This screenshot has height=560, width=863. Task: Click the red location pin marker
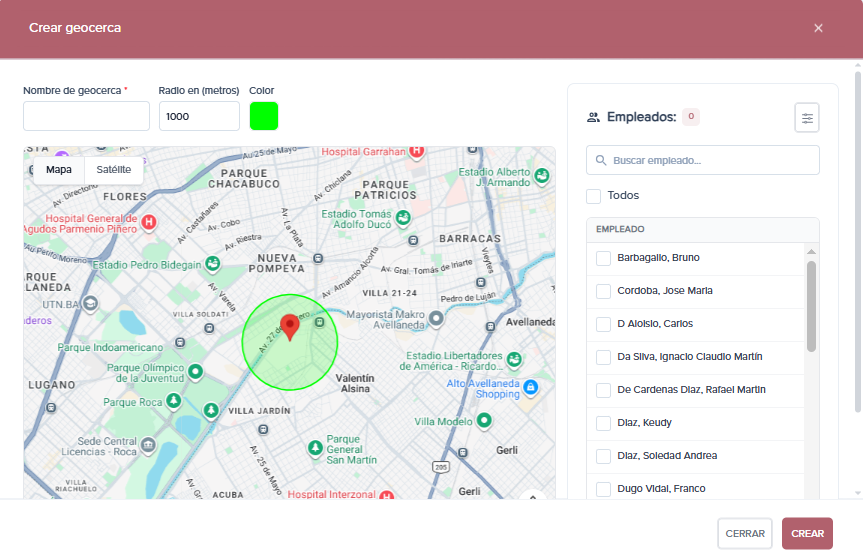290,328
